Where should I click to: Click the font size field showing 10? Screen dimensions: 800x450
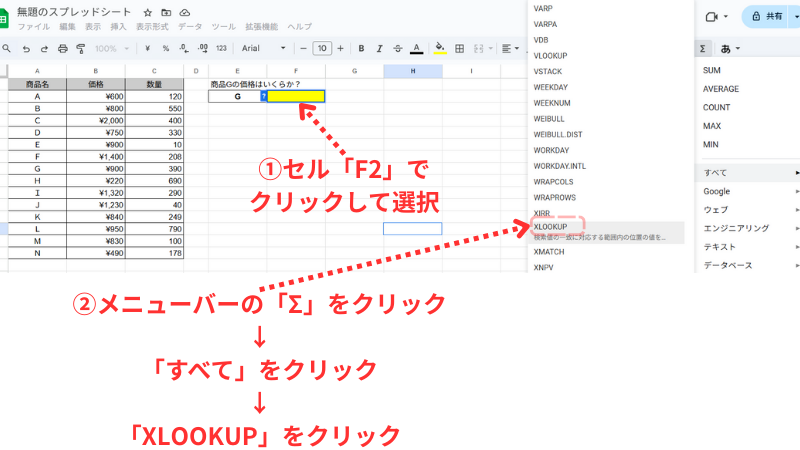322,48
